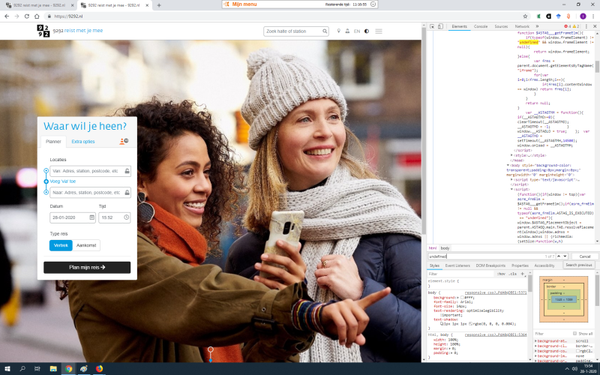Viewport: 600px width, 375px height.
Task: Switch language with the EN link
Action: (357, 31)
